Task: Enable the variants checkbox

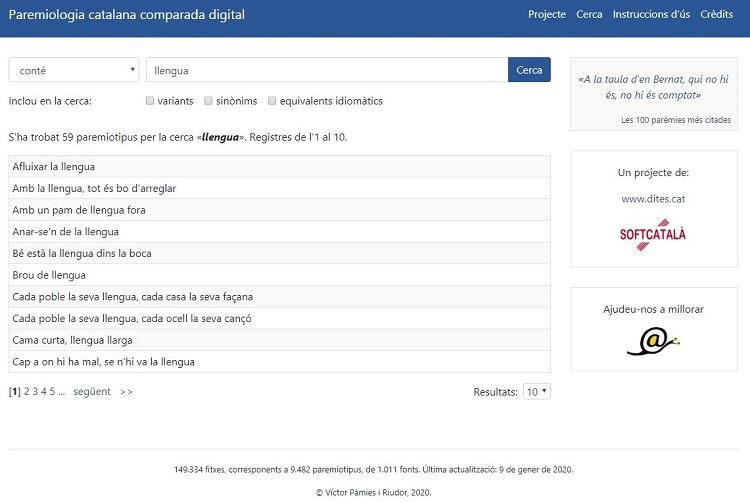Action: click(150, 101)
